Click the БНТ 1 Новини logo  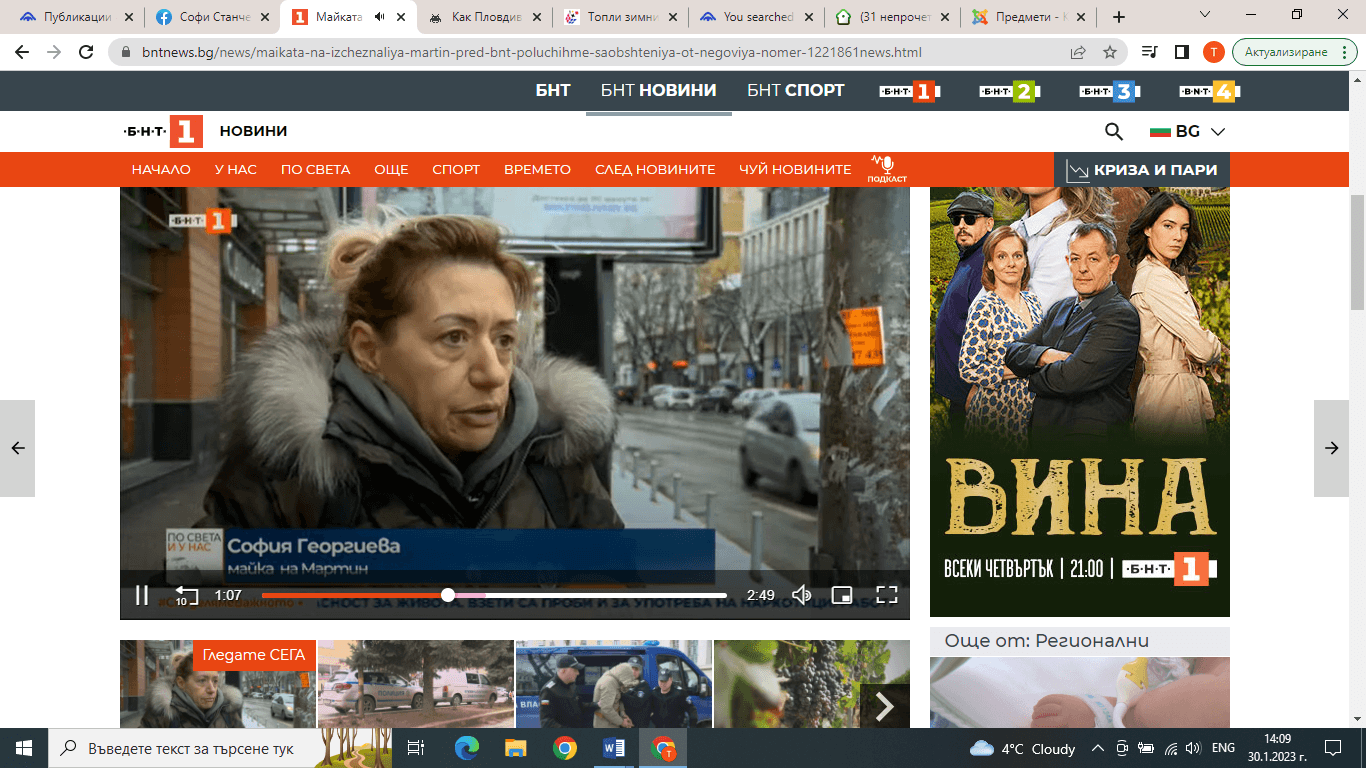[x=205, y=131]
